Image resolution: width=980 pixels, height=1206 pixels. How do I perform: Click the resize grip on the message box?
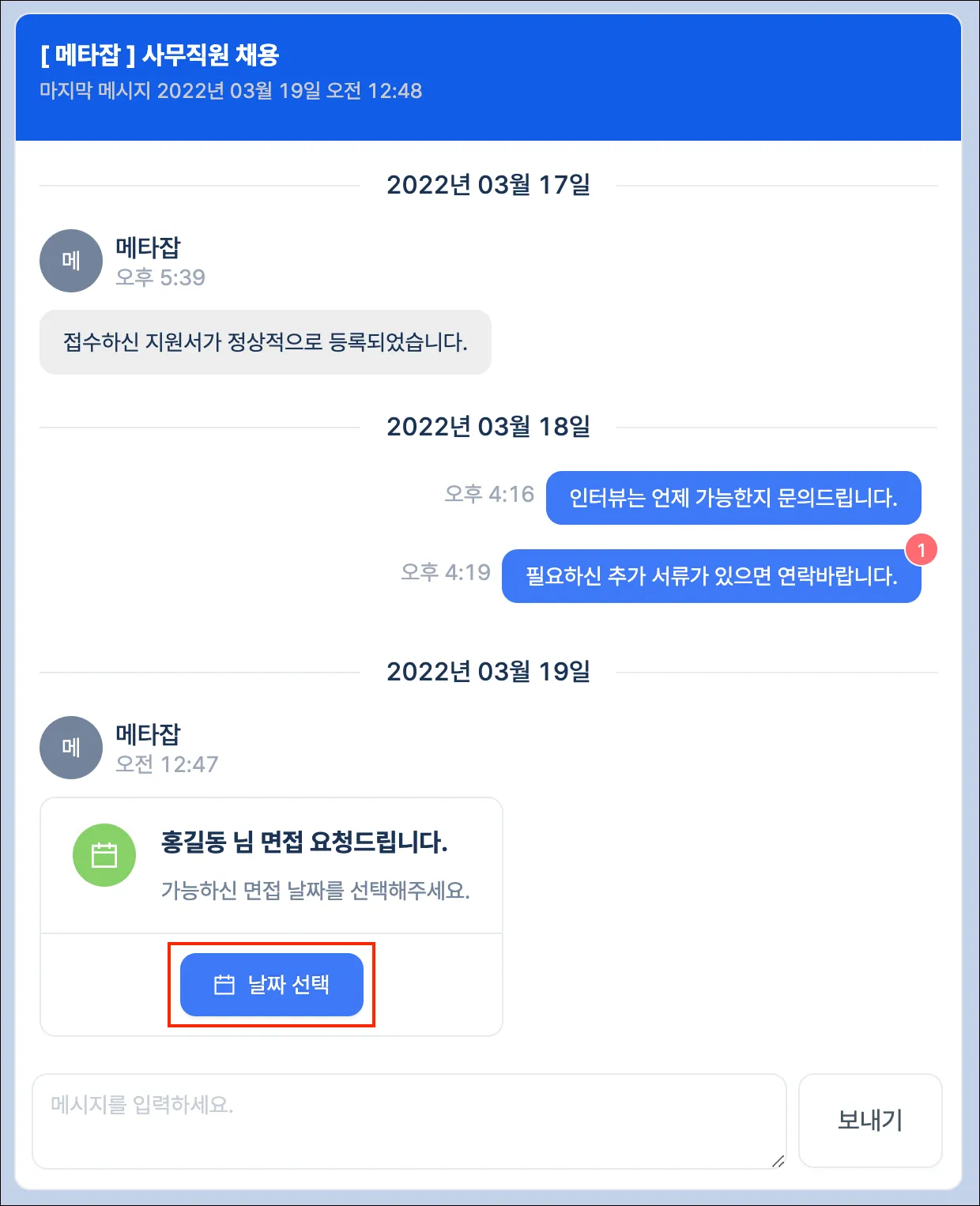pos(778,1160)
